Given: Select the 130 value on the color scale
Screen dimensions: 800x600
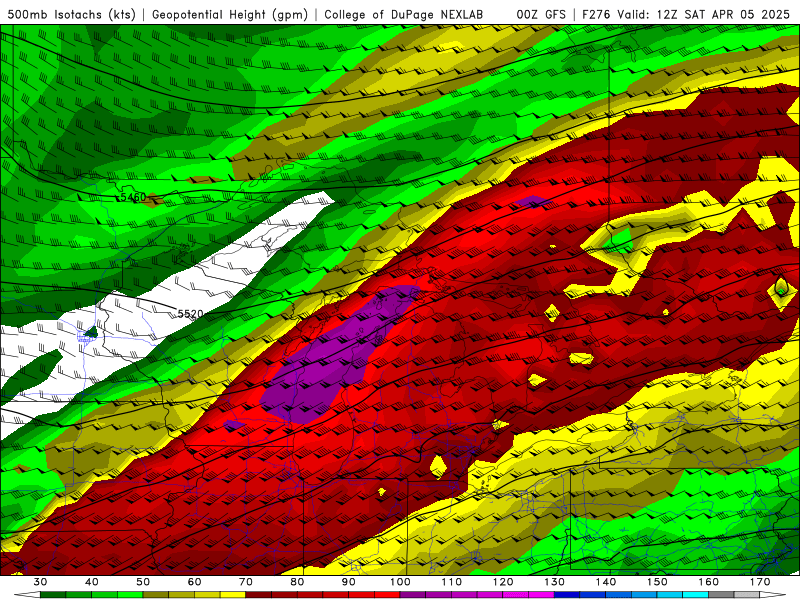Looking at the screenshot, I should [x=555, y=582].
